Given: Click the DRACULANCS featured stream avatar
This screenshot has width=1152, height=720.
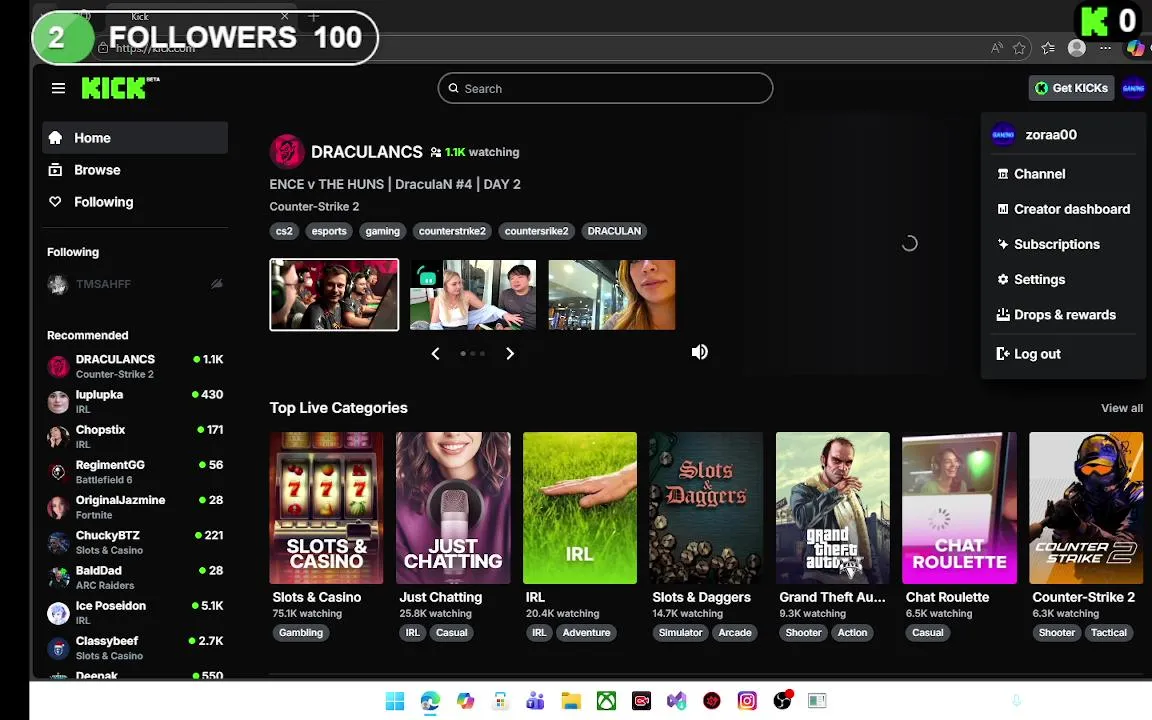Looking at the screenshot, I should (287, 152).
